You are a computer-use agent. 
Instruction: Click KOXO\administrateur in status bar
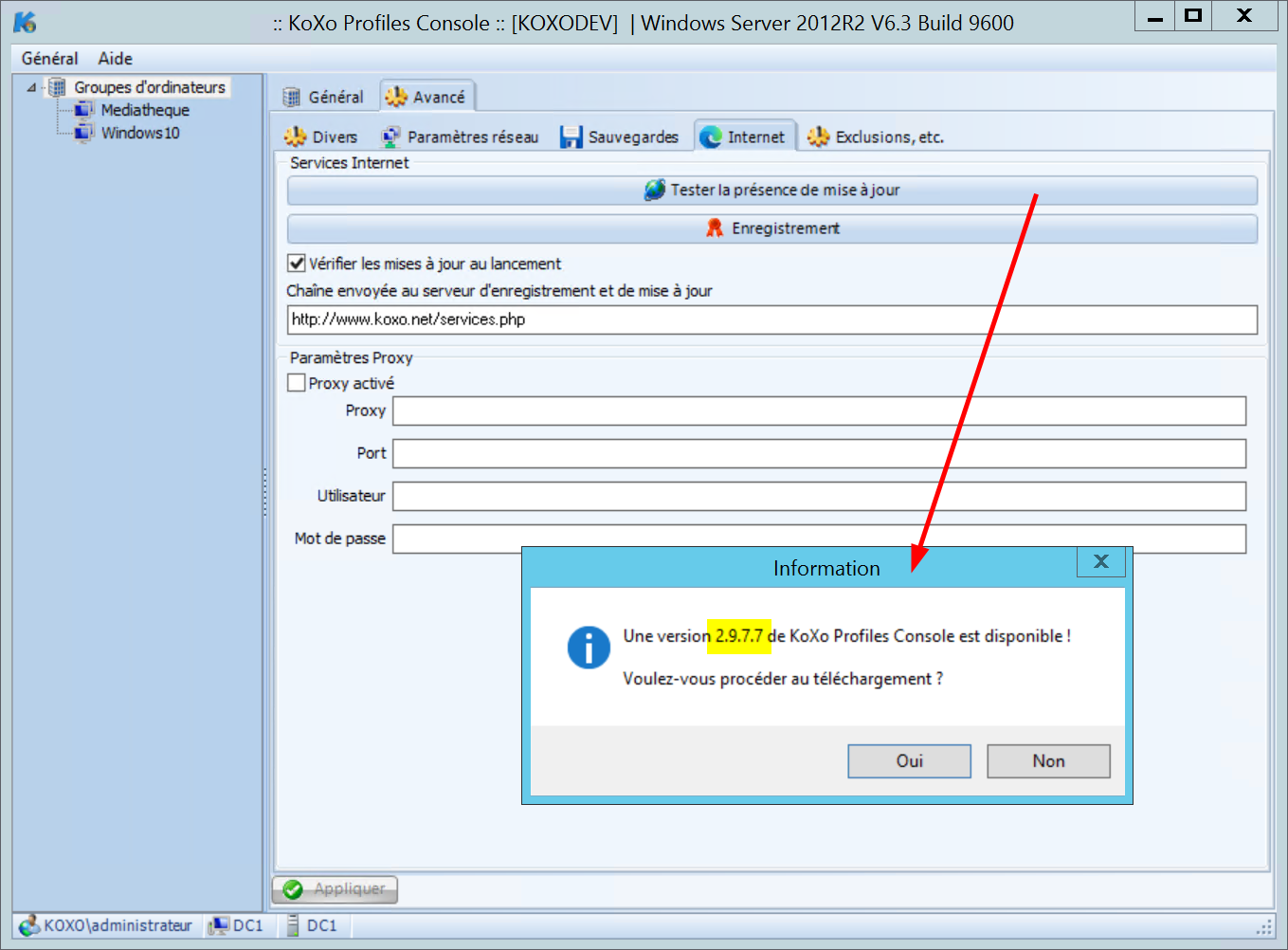118,925
